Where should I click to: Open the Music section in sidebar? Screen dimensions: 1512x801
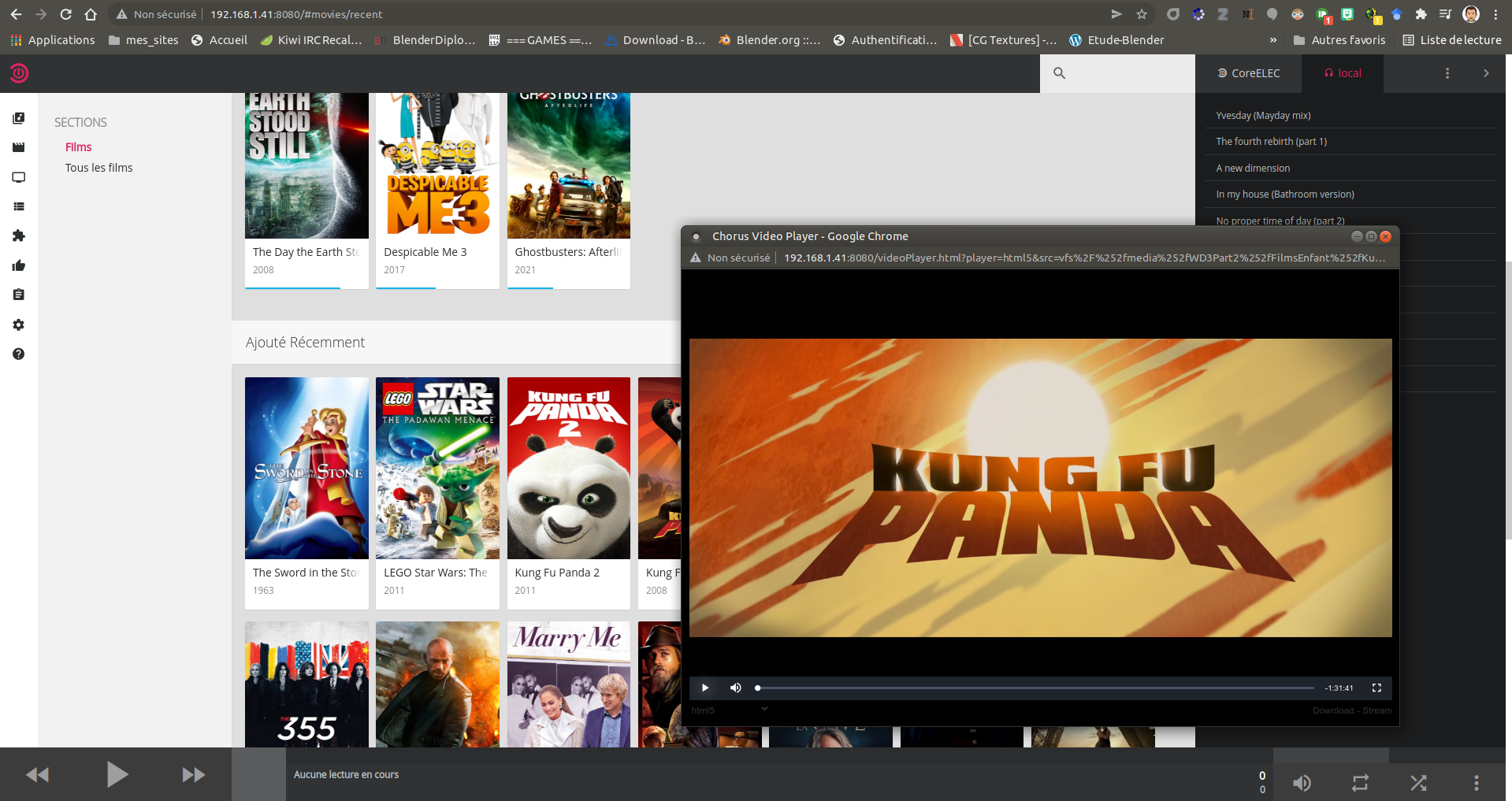click(x=19, y=118)
